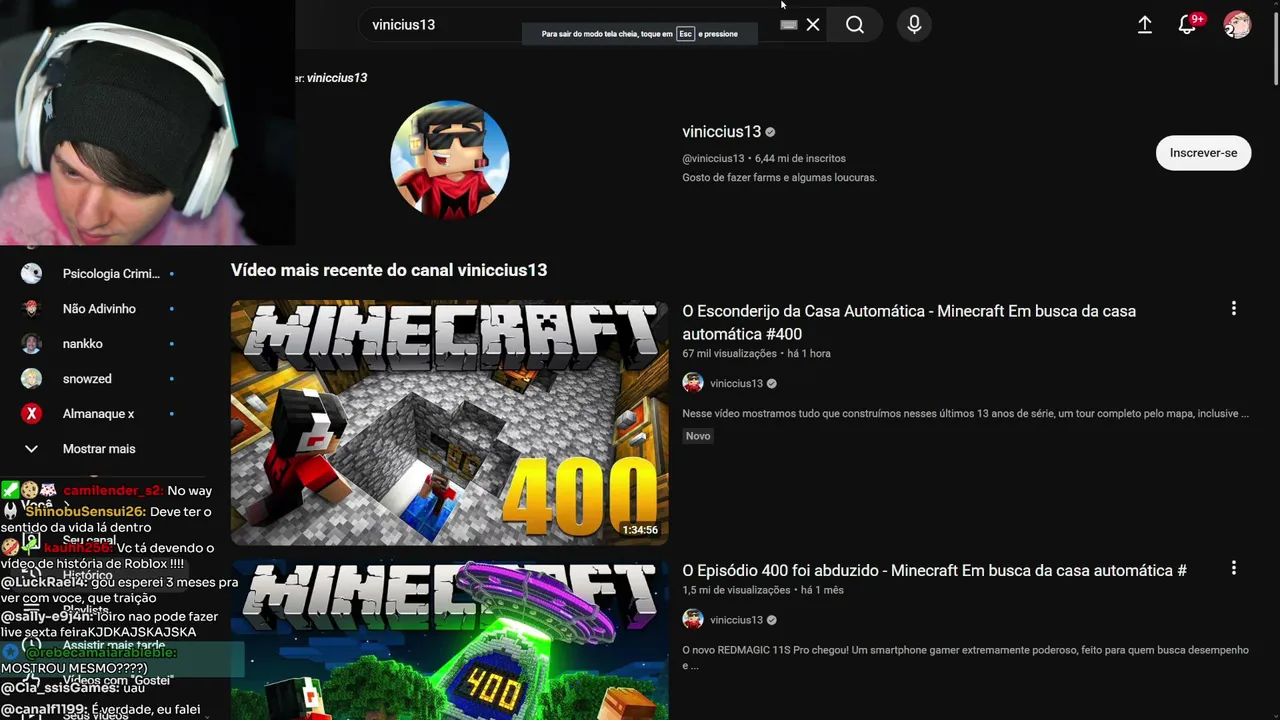Image resolution: width=1280 pixels, height=720 pixels.
Task: Open Almanaque x subscription entry
Action: point(98,413)
